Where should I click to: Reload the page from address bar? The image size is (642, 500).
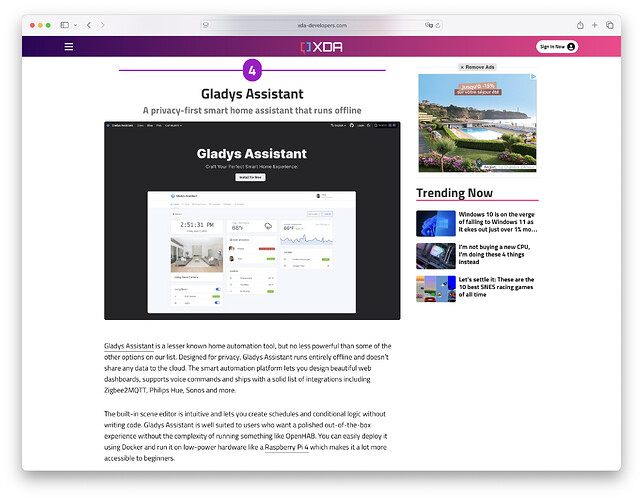pos(438,24)
